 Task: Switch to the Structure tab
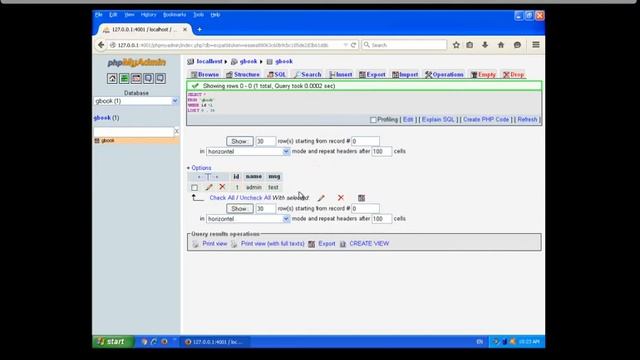point(243,75)
